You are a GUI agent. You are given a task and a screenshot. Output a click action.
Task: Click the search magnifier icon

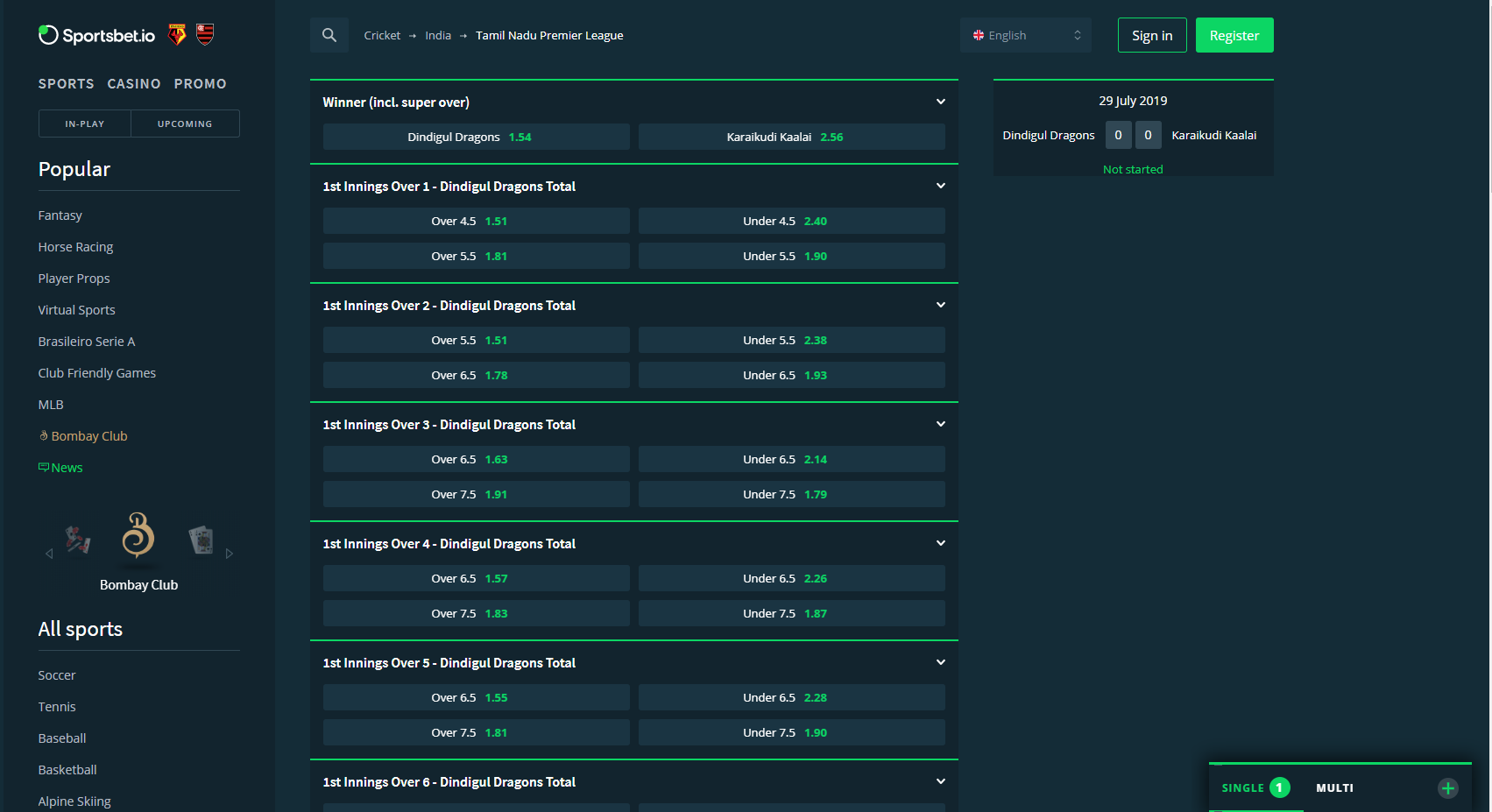pyautogui.click(x=329, y=35)
